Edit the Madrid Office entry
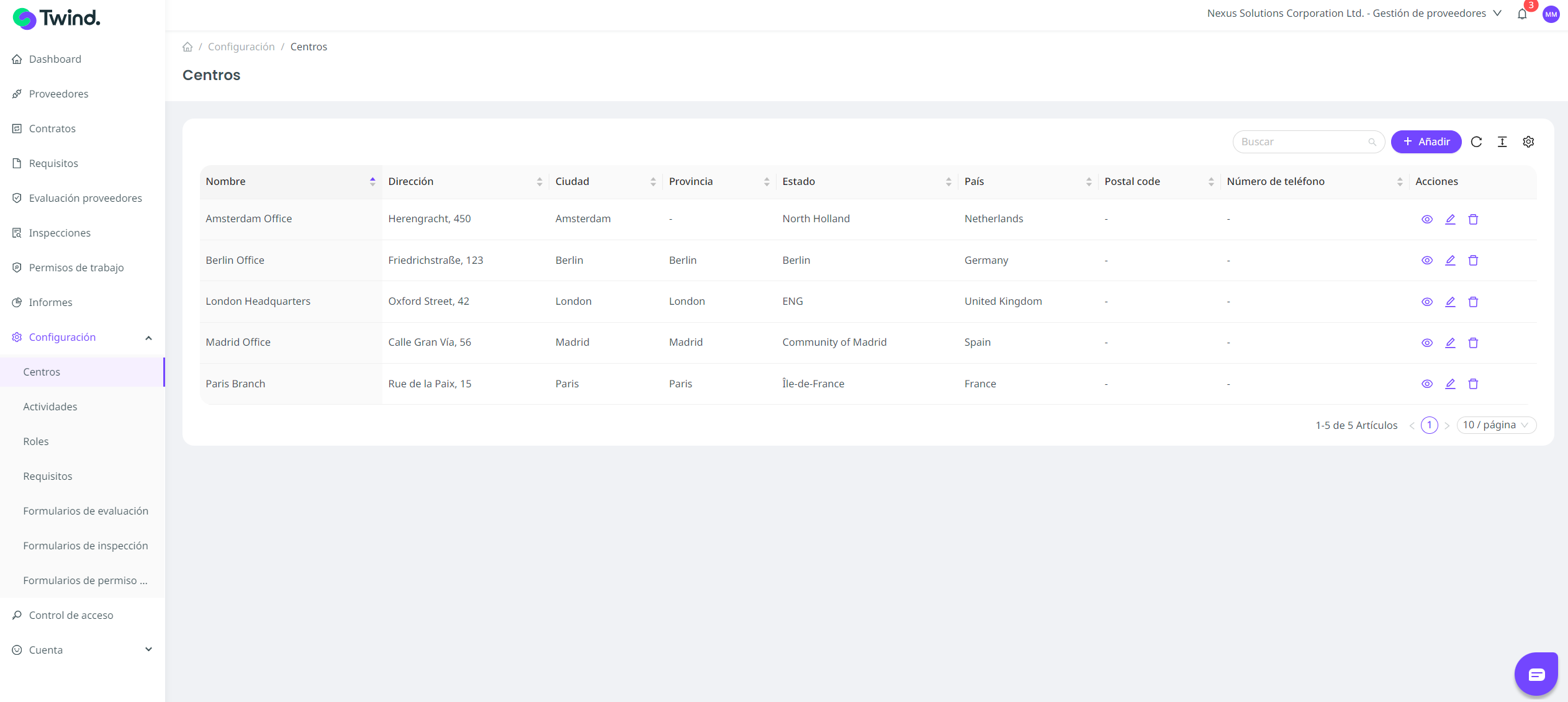 click(1450, 343)
